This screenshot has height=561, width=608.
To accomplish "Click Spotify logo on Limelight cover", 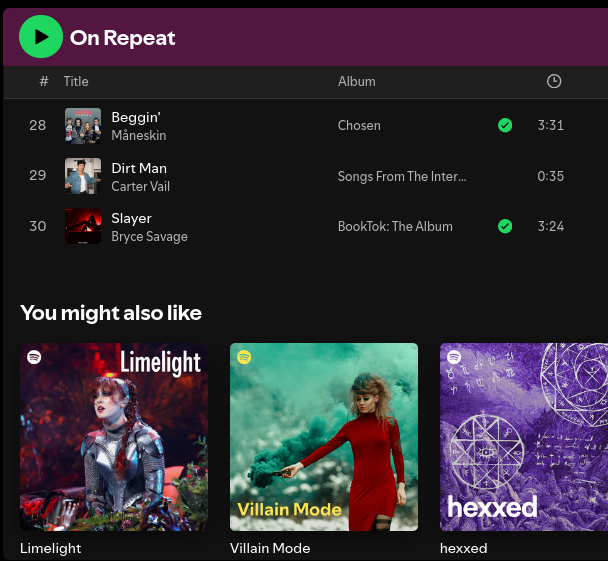I will click(34, 357).
